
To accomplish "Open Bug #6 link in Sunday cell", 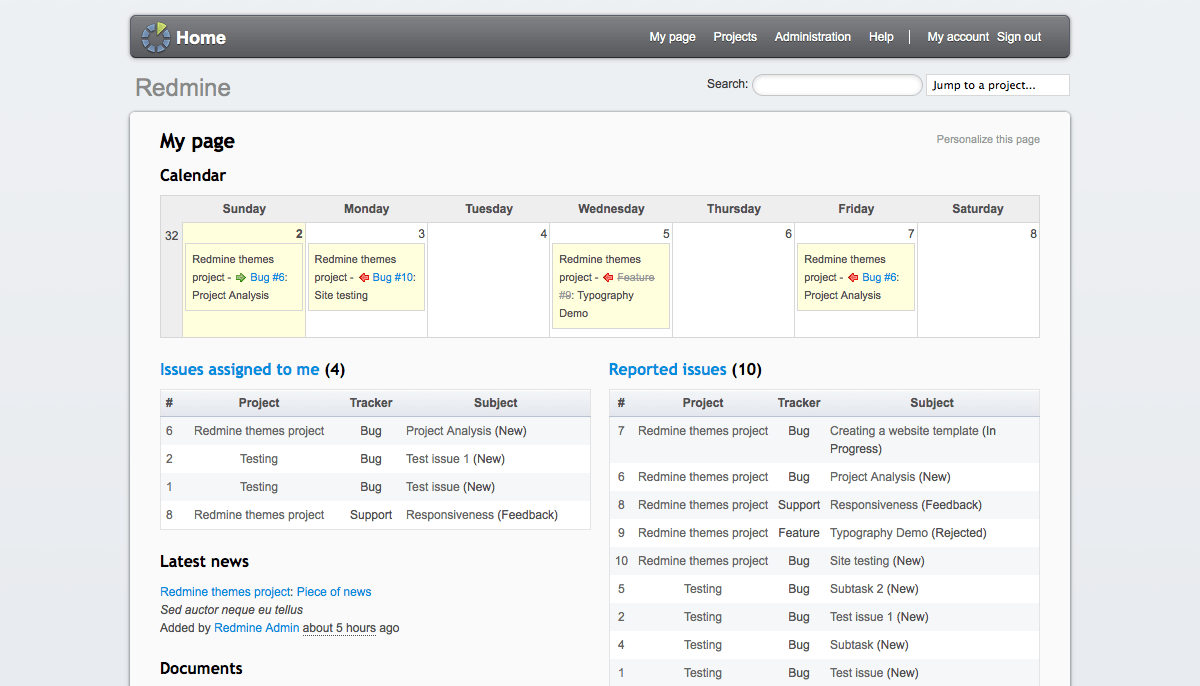I will tap(268, 277).
